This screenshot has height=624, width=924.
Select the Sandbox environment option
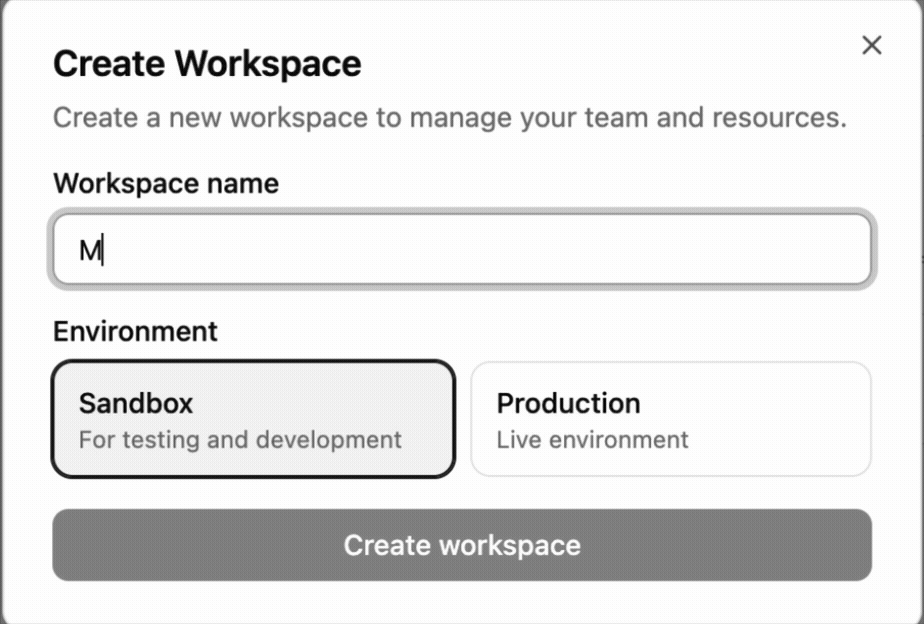pos(253,419)
